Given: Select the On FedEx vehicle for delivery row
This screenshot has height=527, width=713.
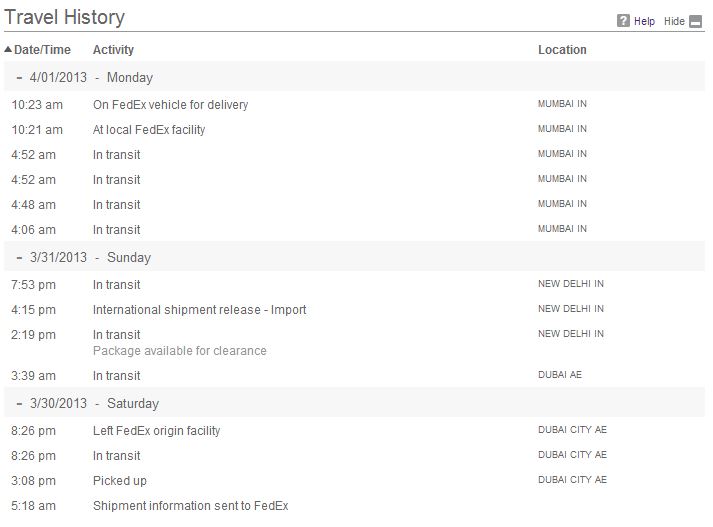Looking at the screenshot, I should click(x=354, y=105).
